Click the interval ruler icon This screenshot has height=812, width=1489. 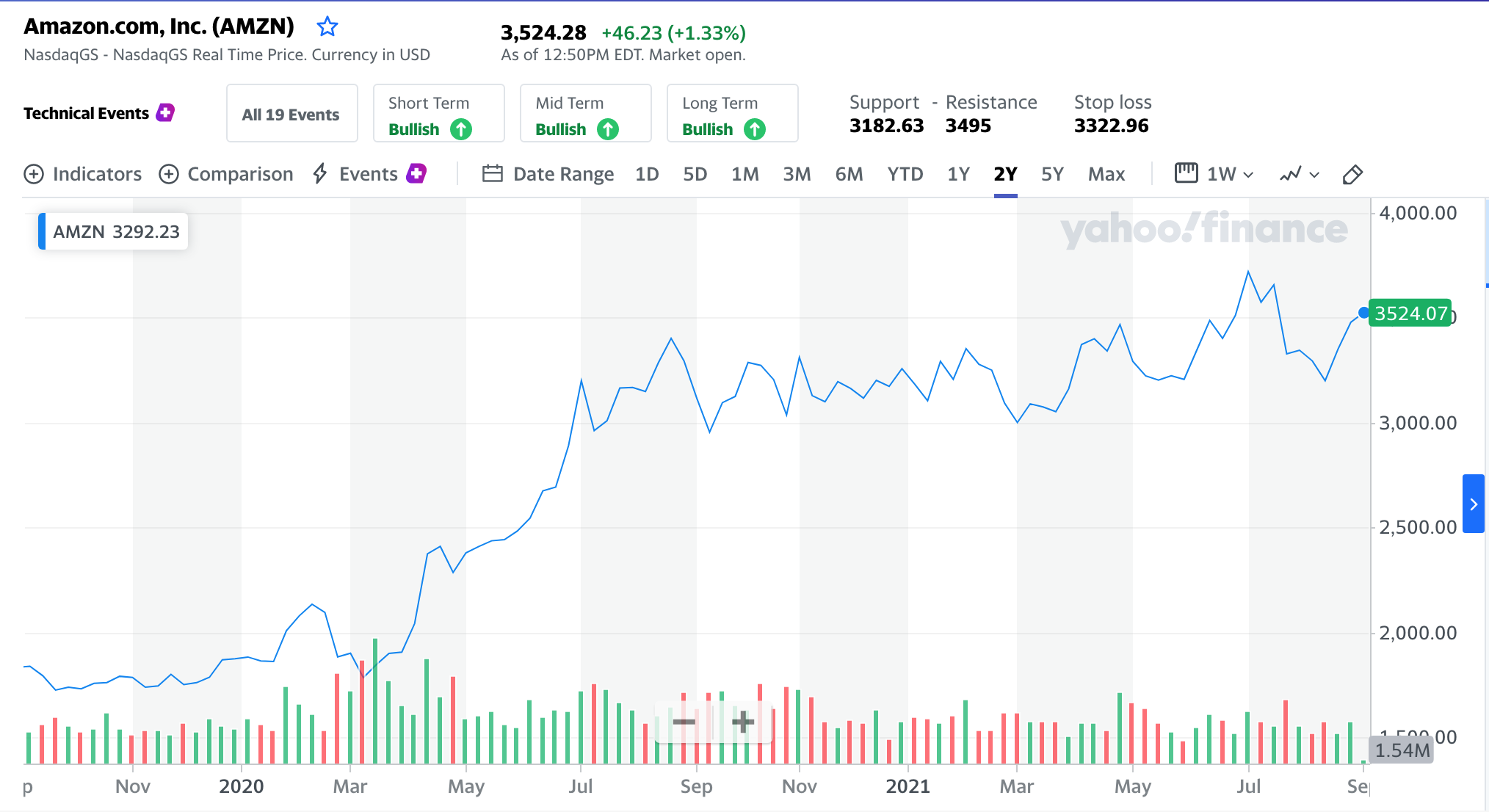1186,173
